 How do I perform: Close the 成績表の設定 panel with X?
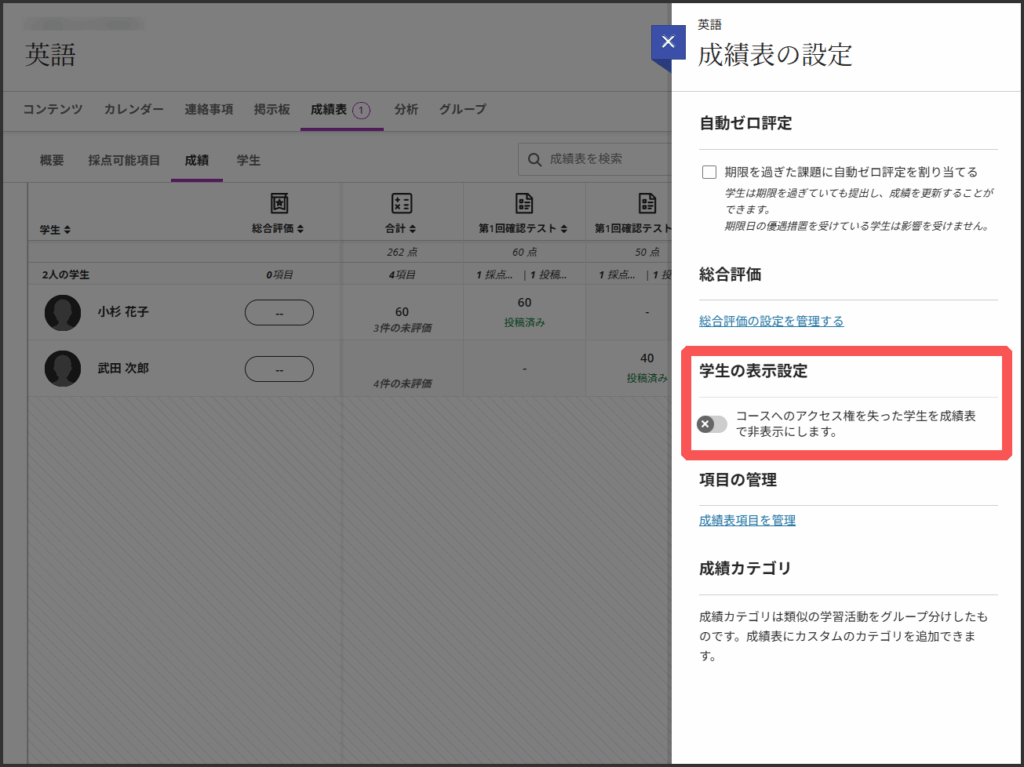click(x=667, y=44)
